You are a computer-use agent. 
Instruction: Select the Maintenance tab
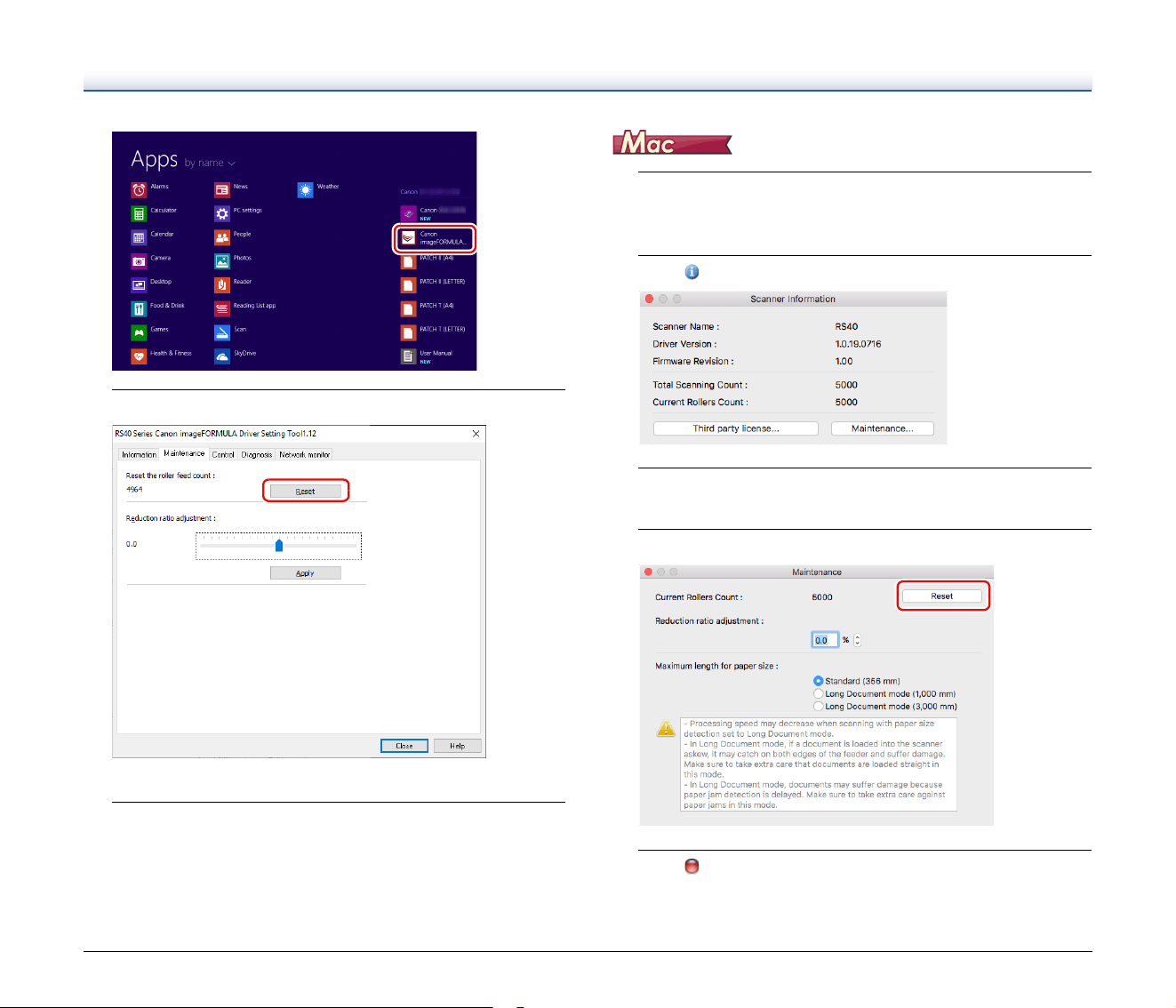(x=184, y=453)
